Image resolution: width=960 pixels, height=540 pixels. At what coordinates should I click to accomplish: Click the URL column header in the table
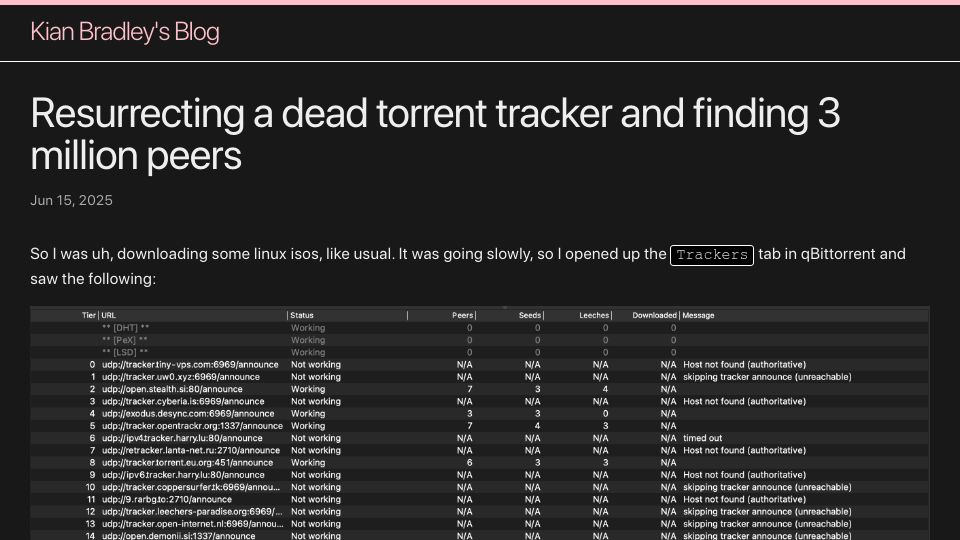pyautogui.click(x=108, y=315)
